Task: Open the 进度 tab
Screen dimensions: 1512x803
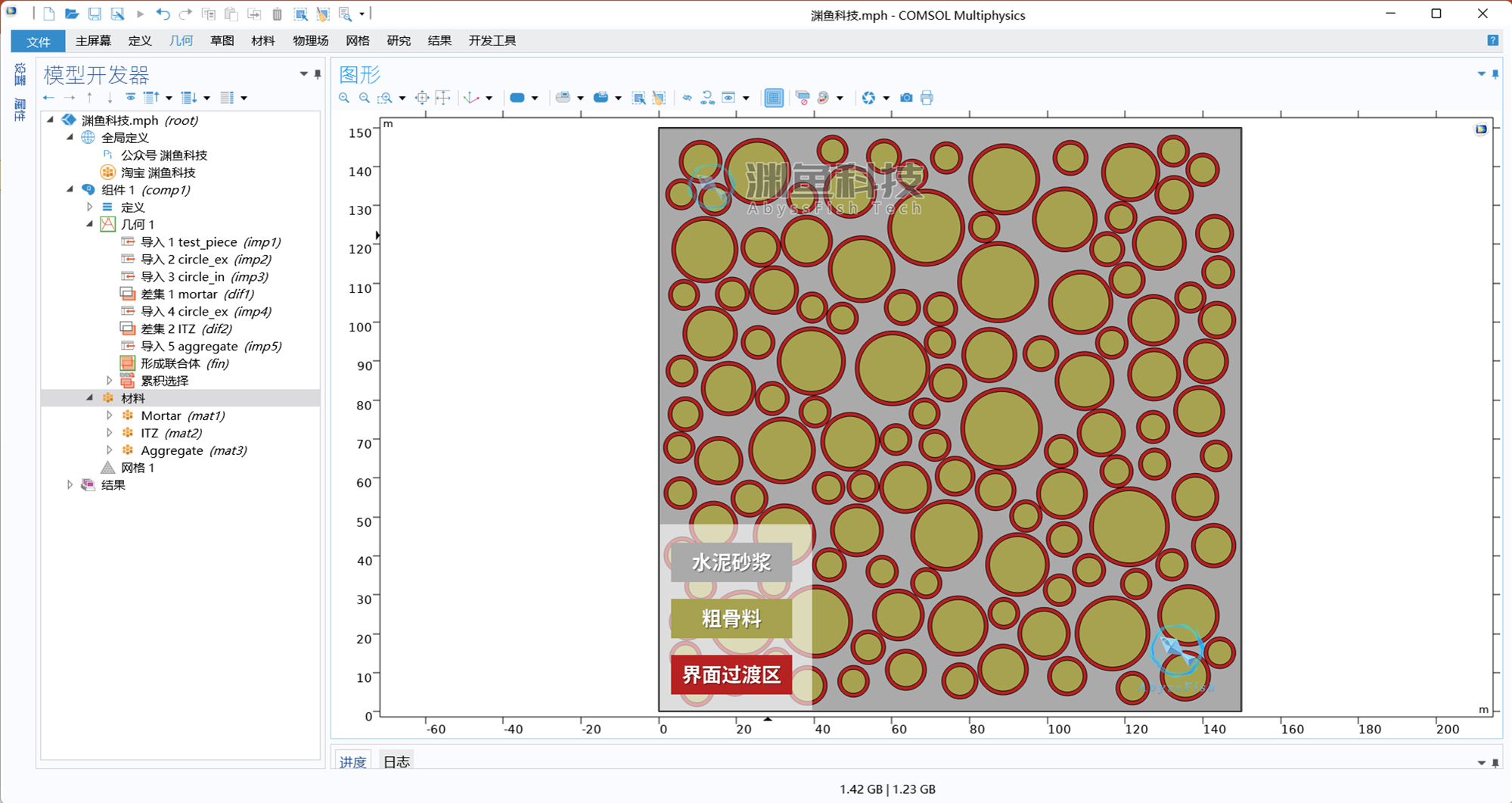Action: [352, 761]
